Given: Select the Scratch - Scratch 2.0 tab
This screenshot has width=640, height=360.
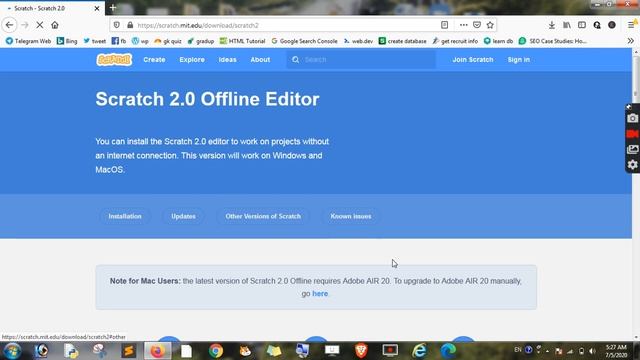Looking at the screenshot, I should [x=52, y=8].
